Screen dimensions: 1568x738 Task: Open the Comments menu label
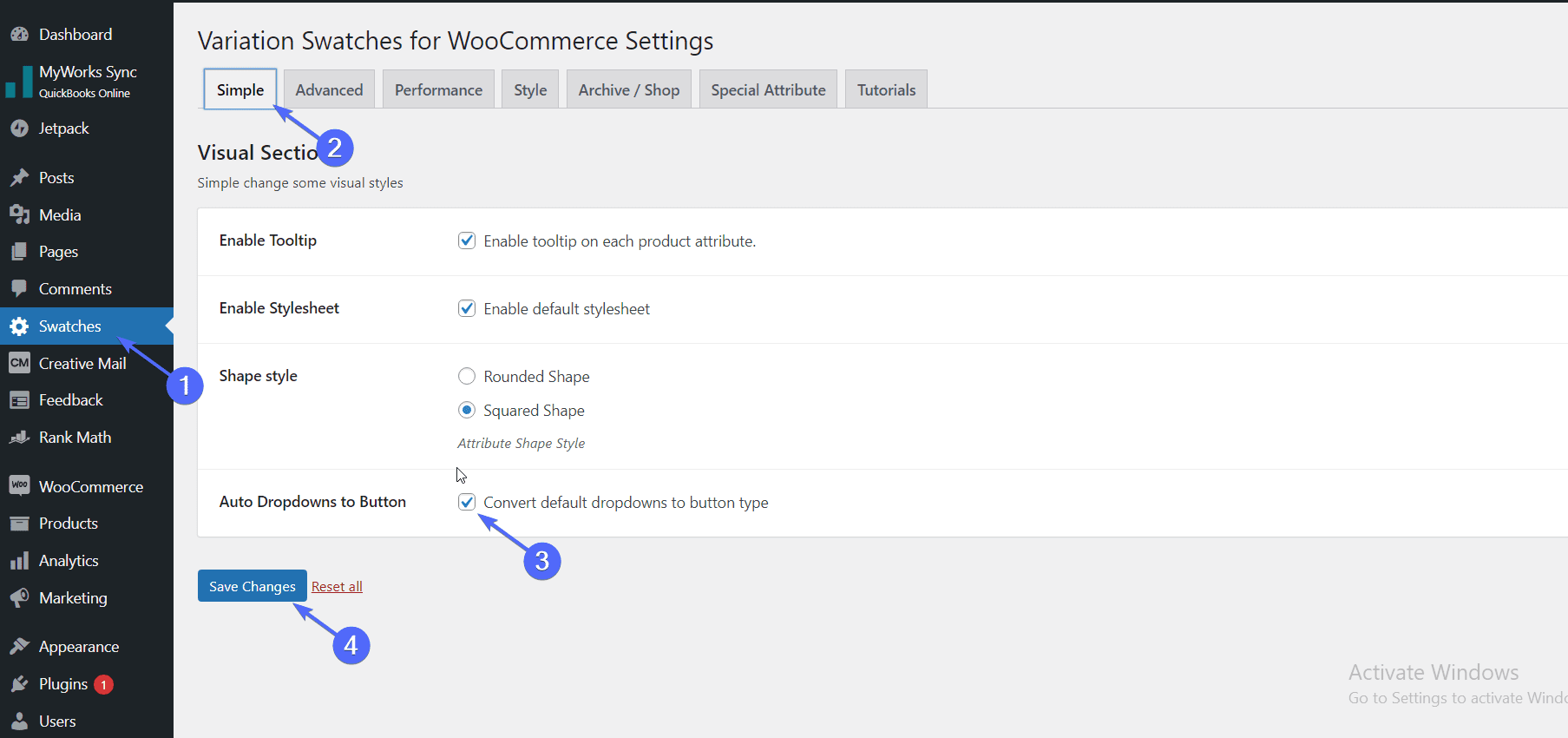pos(75,289)
